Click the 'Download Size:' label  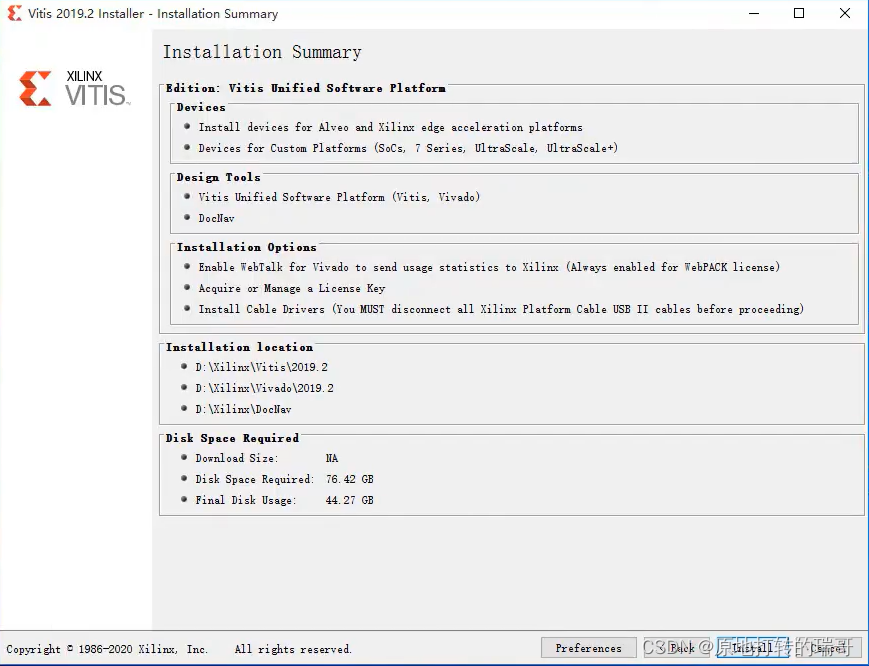(237, 458)
